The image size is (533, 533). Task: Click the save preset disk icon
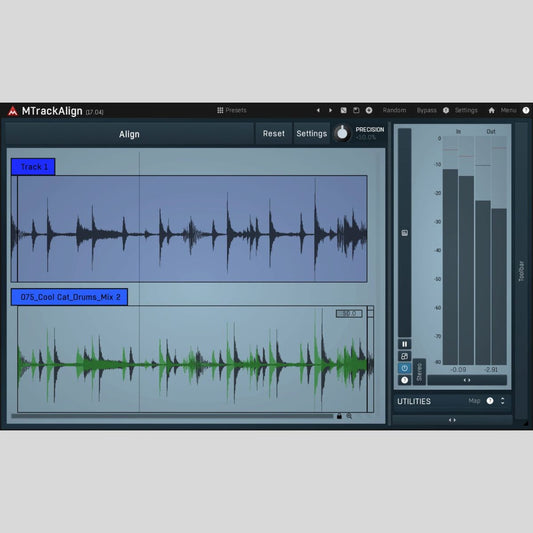(x=356, y=110)
